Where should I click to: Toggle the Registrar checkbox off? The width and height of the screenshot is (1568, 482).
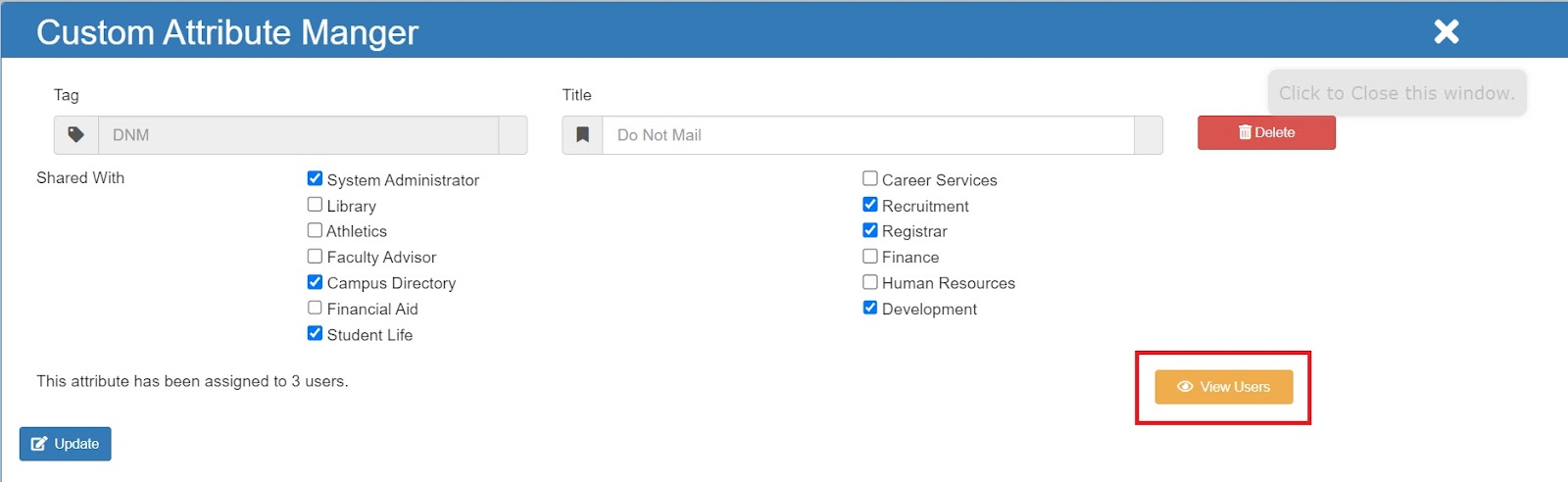(870, 230)
